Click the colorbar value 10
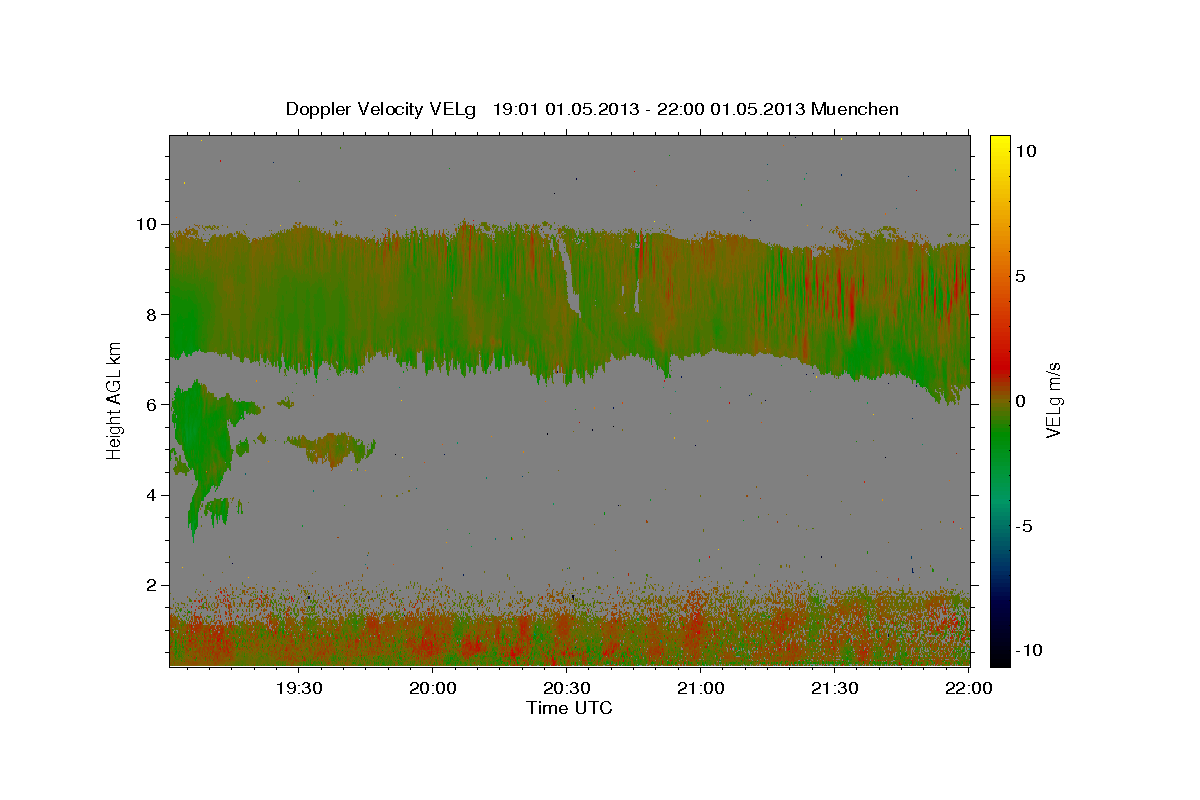This screenshot has height=800, width=1200. coord(1026,151)
